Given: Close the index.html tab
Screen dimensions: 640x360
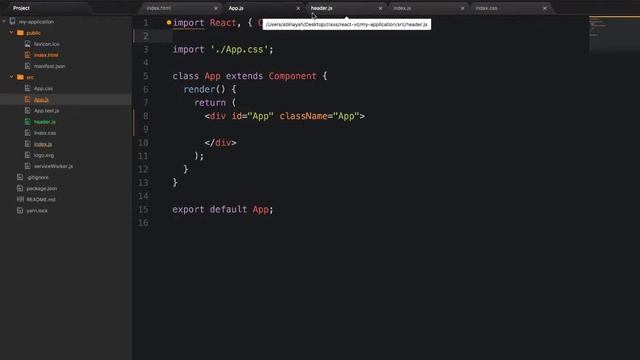Looking at the screenshot, I should [216, 8].
